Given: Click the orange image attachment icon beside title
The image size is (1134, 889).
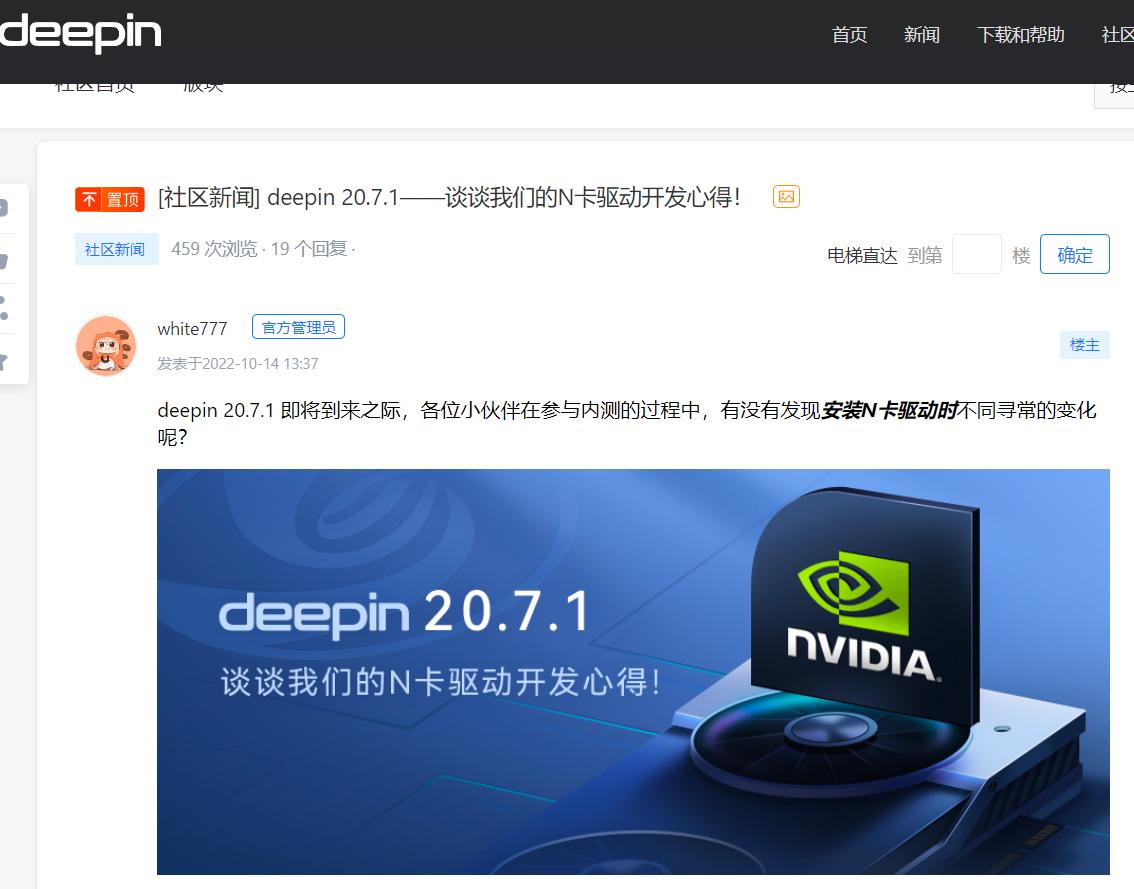Looking at the screenshot, I should pyautogui.click(x=786, y=197).
